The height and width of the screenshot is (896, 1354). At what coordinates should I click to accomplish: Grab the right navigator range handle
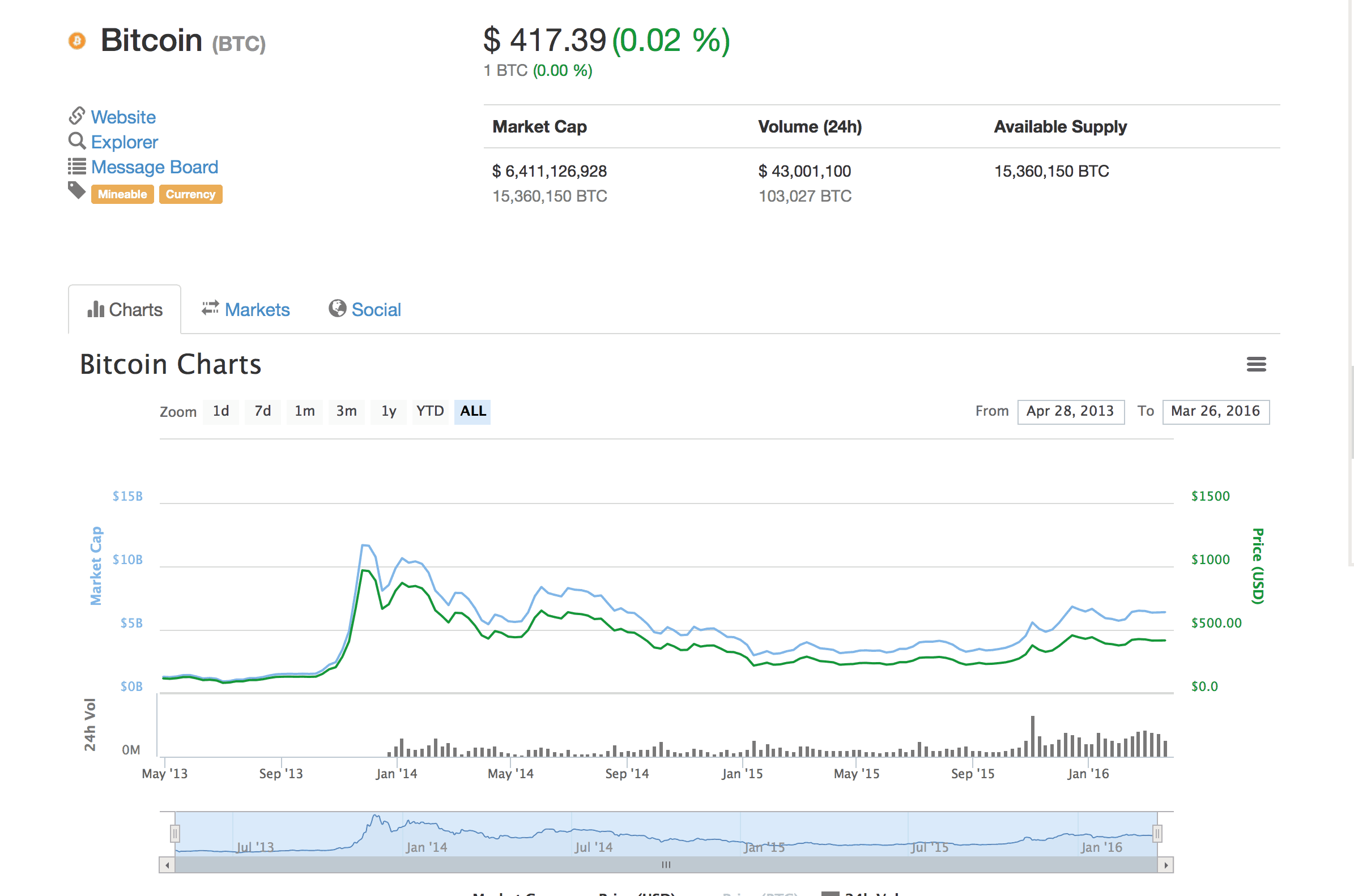(x=1157, y=834)
